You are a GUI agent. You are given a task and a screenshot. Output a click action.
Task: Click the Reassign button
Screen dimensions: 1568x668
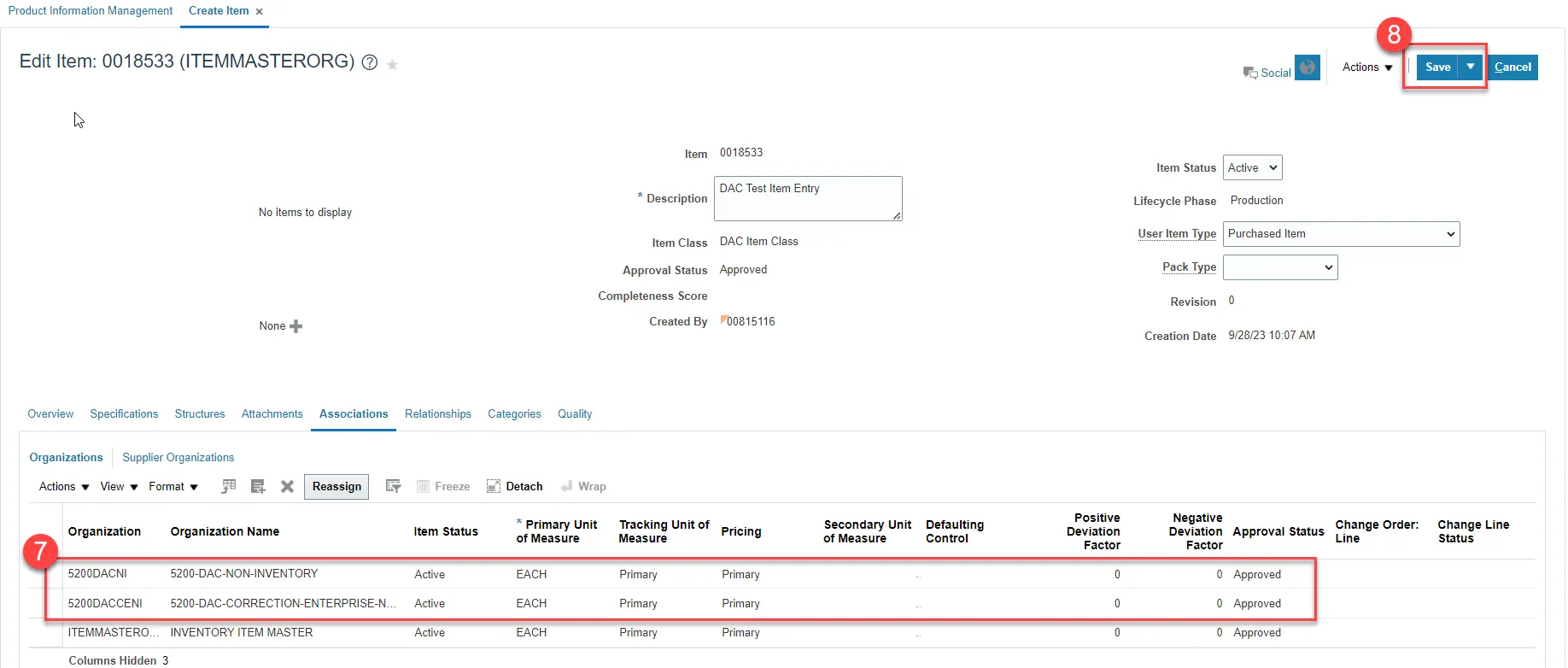point(336,487)
